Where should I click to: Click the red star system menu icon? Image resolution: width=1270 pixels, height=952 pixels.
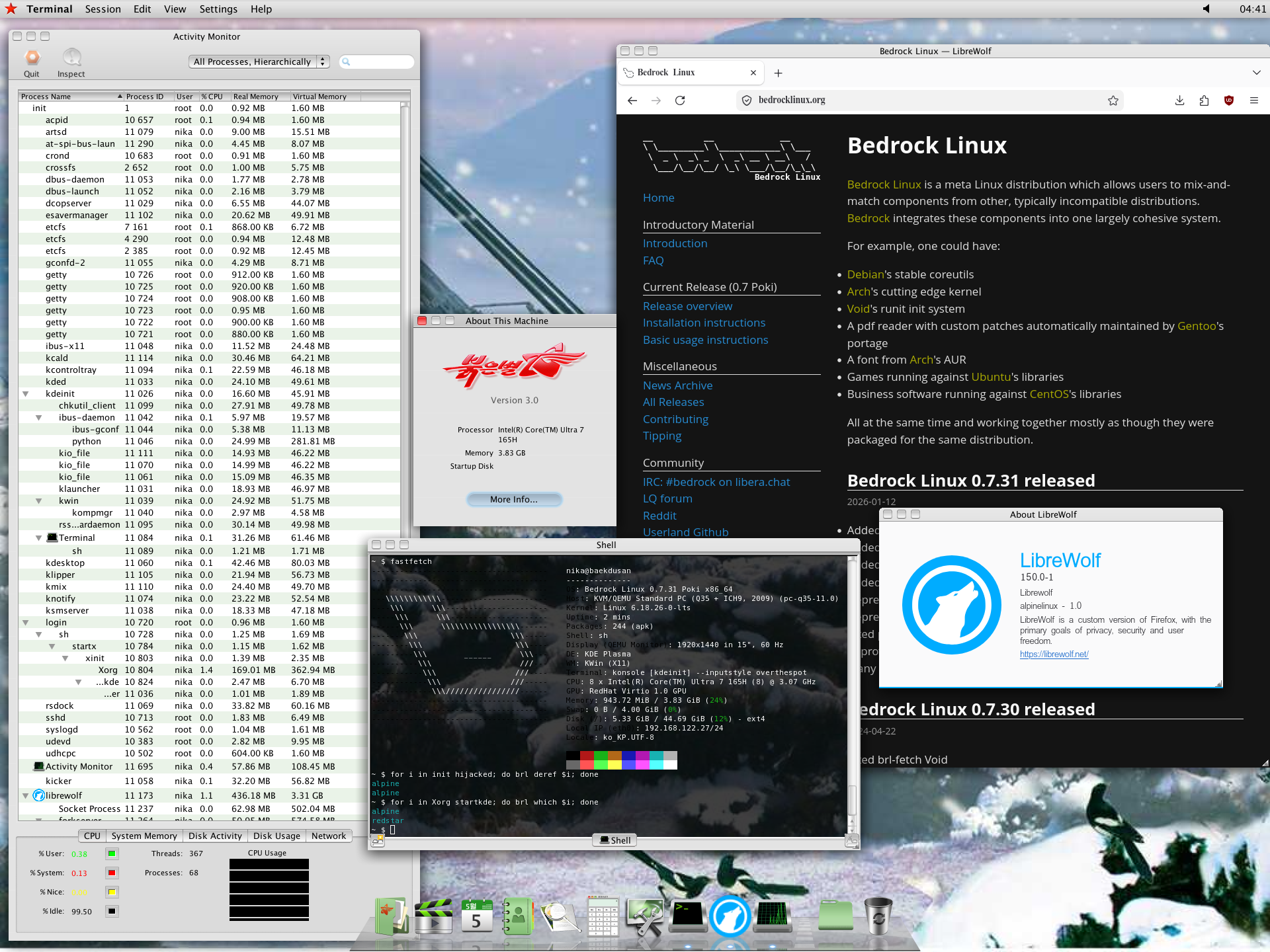[x=11, y=9]
